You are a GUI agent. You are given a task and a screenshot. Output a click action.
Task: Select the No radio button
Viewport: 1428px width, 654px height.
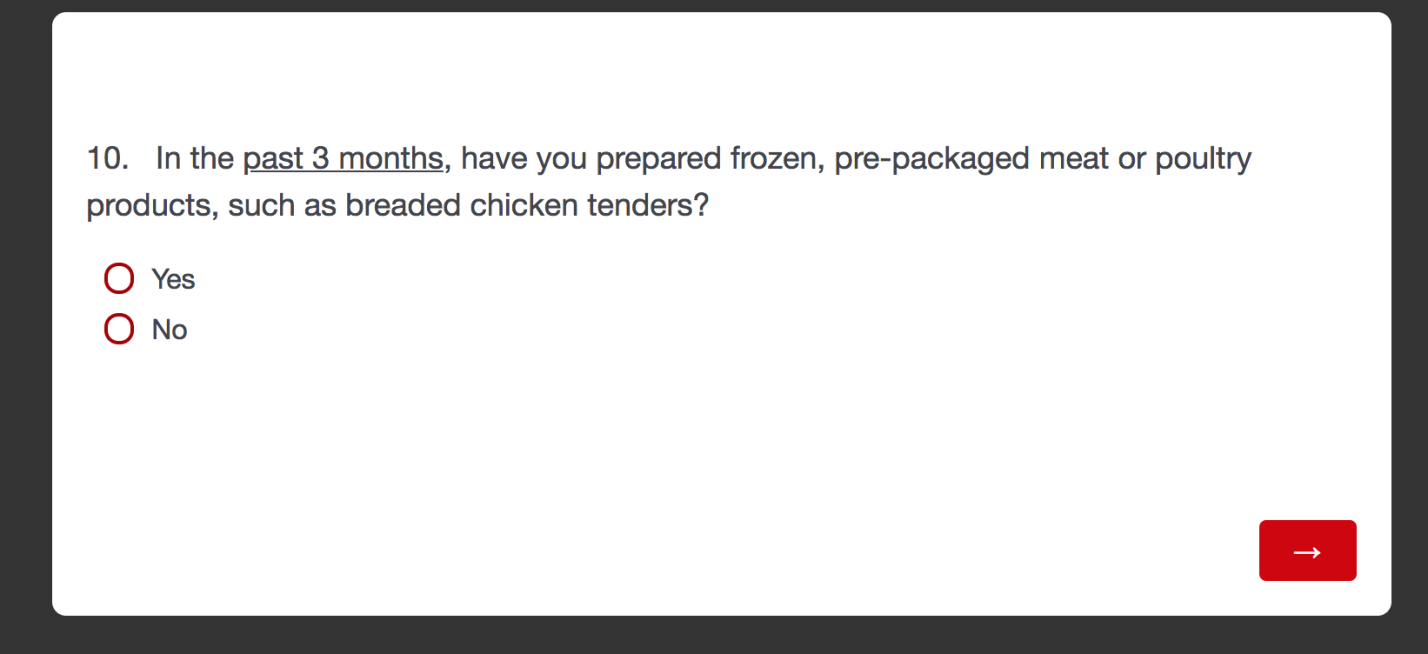tap(119, 329)
